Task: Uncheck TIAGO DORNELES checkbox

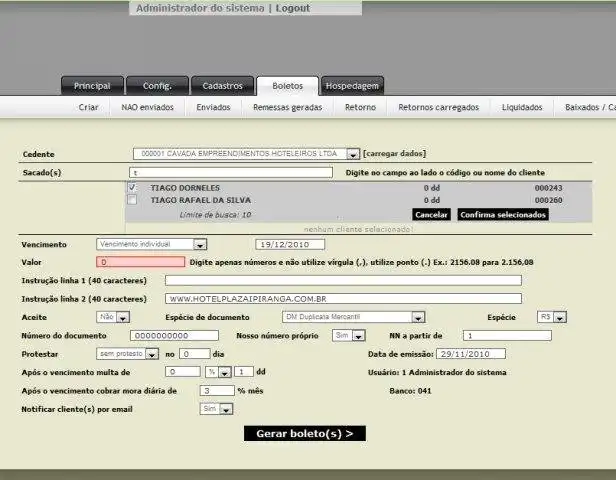Action: 132,187
